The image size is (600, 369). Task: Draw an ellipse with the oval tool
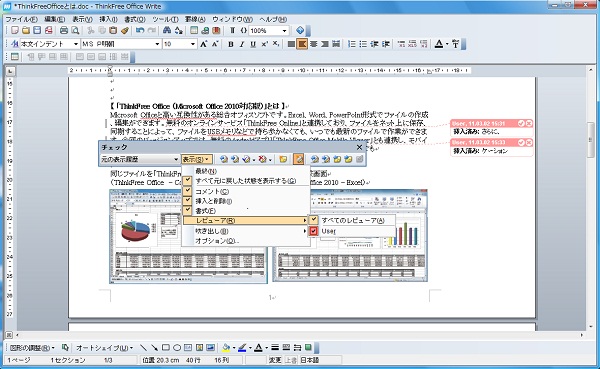coord(177,347)
